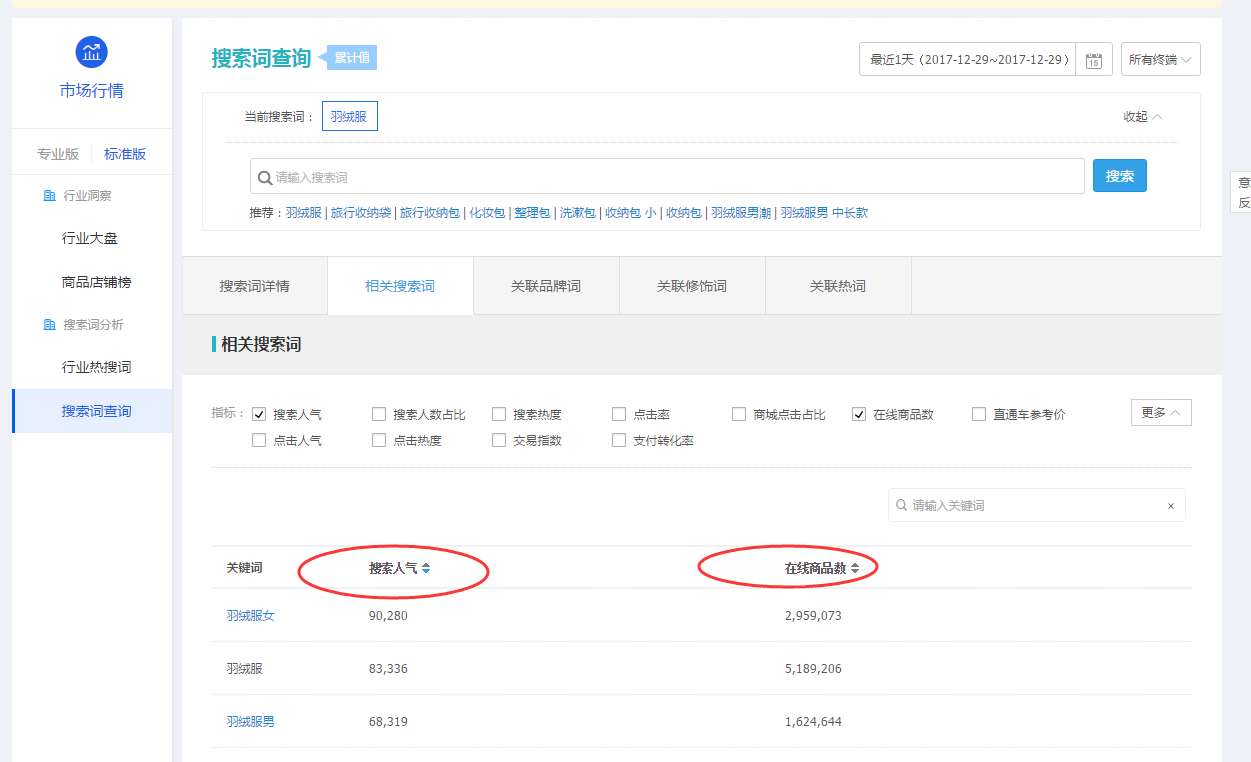Sort by 在线商品数 arrow icon
This screenshot has width=1251, height=762.
[855, 568]
